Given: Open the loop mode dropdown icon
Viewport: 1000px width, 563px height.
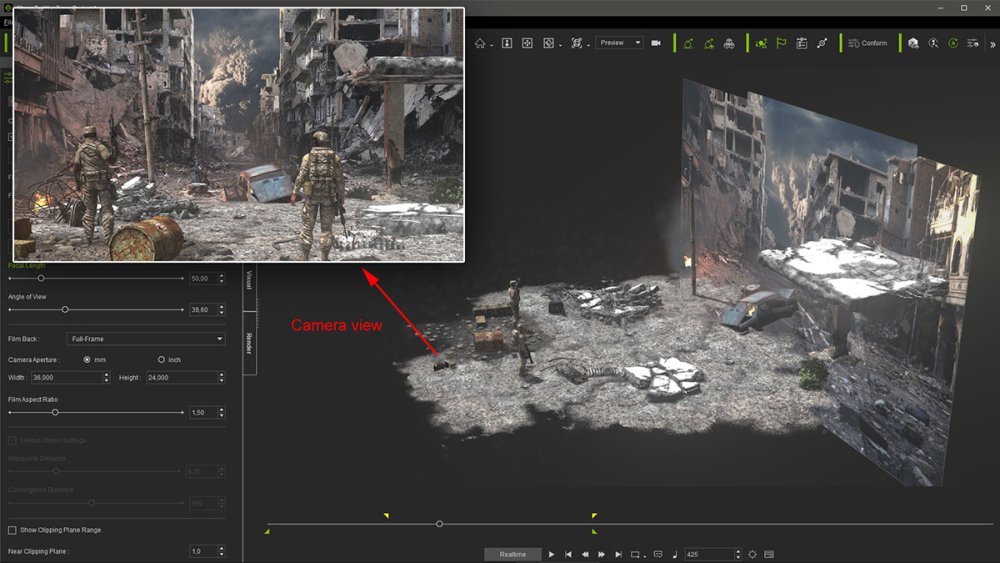Looking at the screenshot, I should point(637,554).
